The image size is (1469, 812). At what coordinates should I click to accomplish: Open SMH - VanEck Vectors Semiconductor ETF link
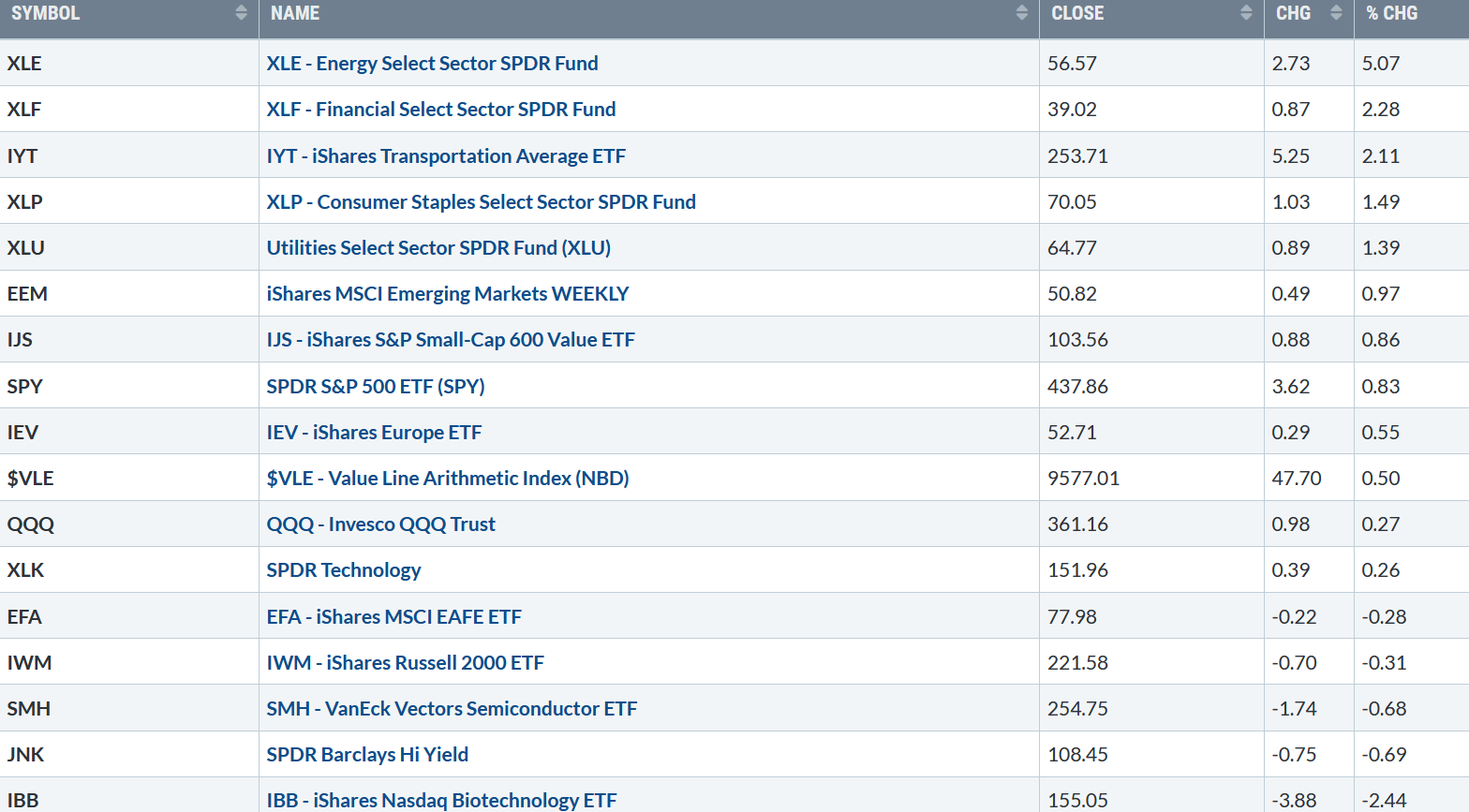452,708
